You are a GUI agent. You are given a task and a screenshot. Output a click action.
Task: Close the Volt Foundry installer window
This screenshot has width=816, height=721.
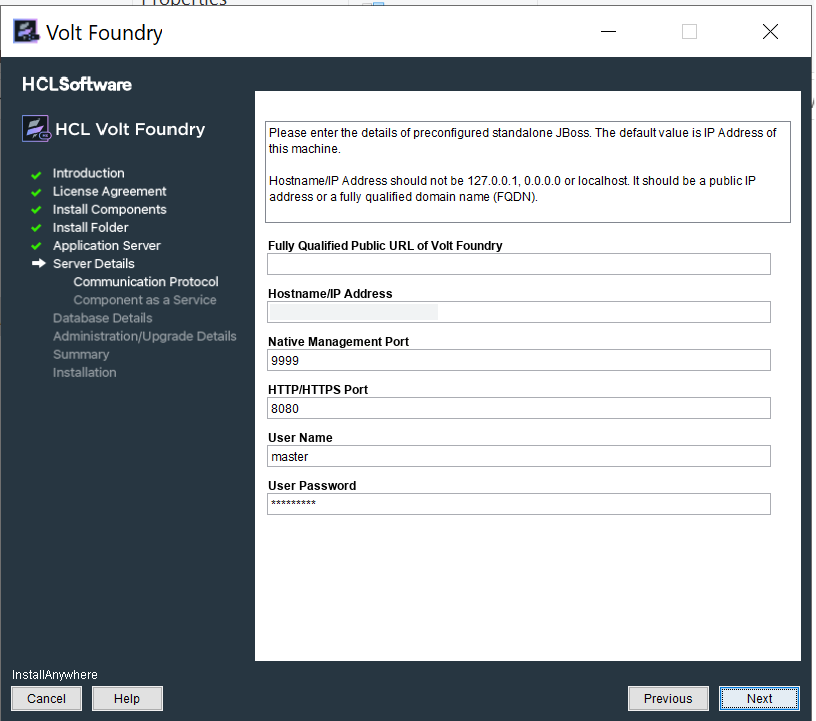(x=770, y=32)
